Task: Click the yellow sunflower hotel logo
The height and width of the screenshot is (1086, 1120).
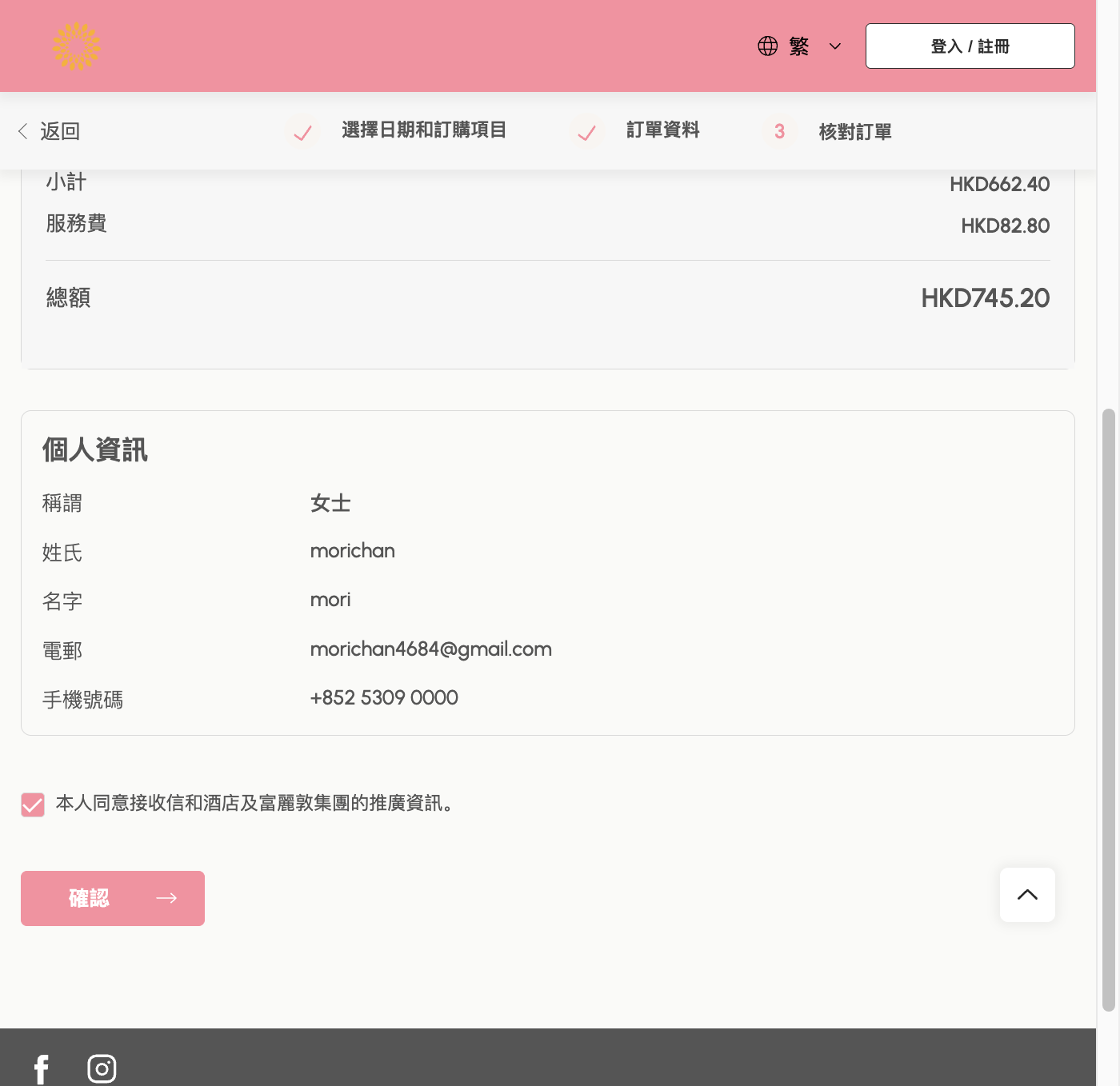Action: point(77,46)
